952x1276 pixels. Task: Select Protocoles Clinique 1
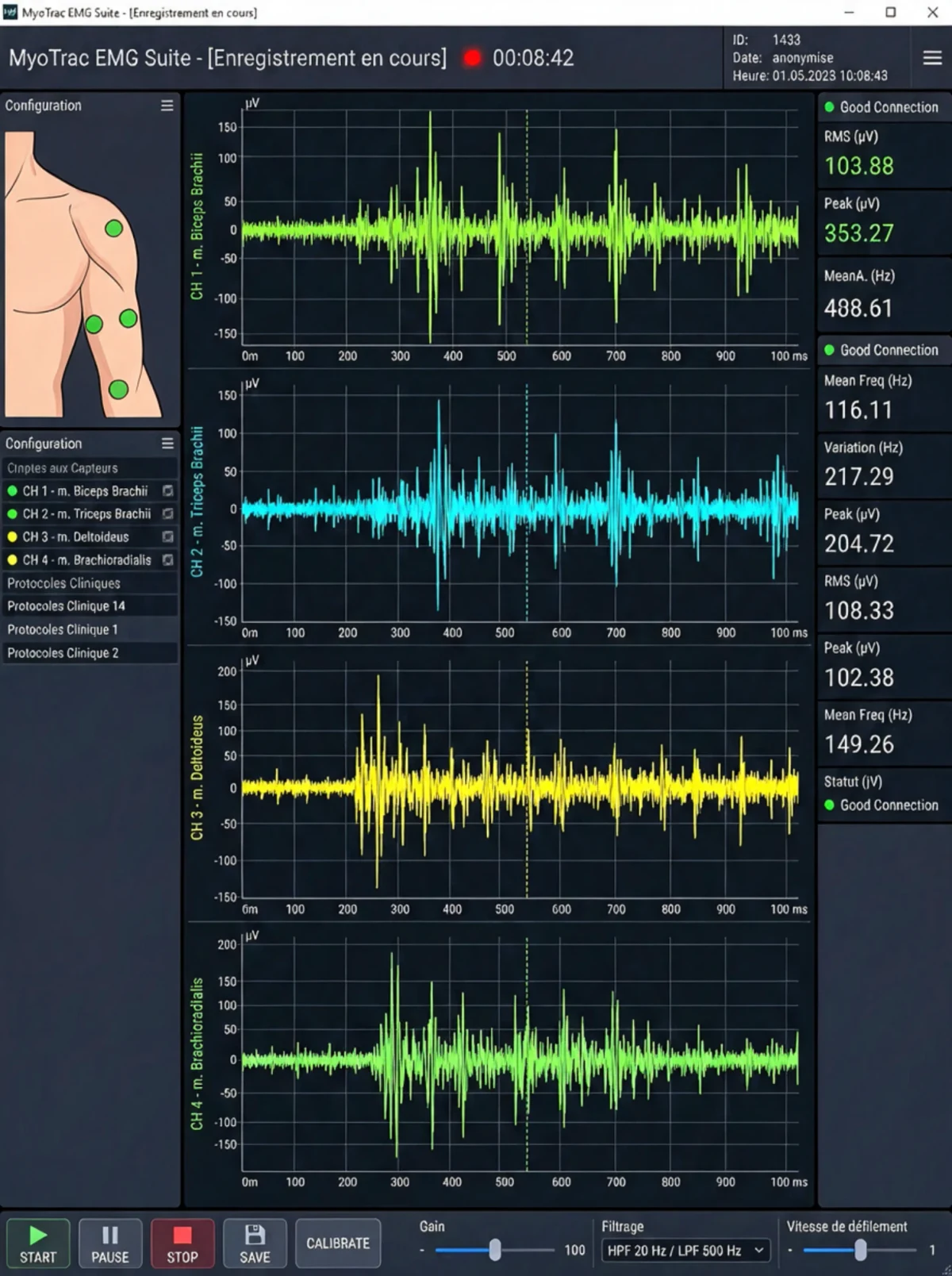pyautogui.click(x=90, y=629)
